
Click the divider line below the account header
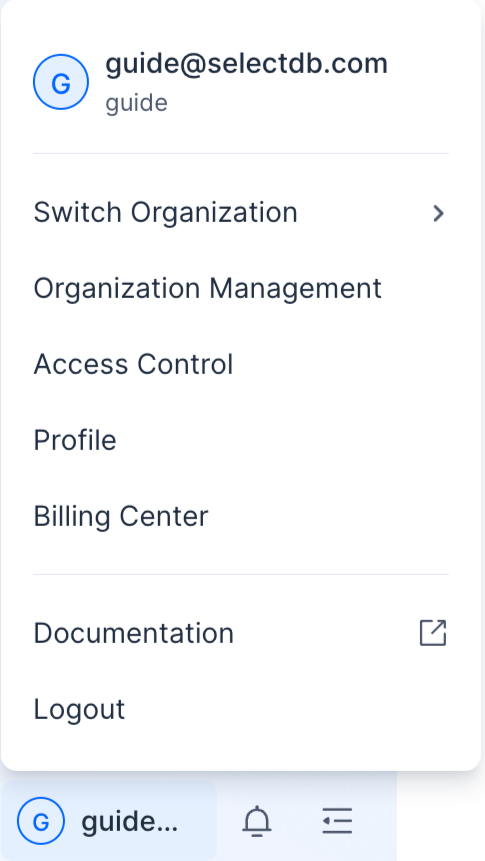click(x=241, y=153)
